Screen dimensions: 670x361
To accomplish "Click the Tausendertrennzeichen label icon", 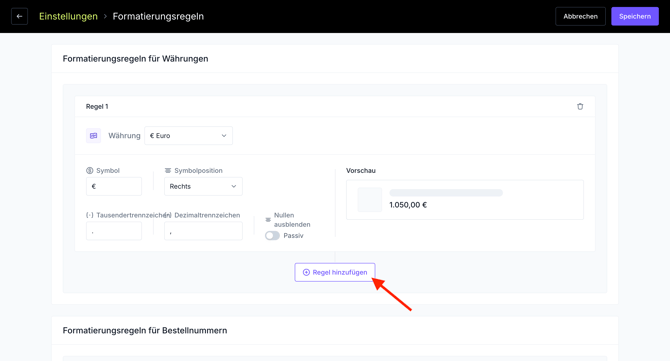I will click(90, 215).
